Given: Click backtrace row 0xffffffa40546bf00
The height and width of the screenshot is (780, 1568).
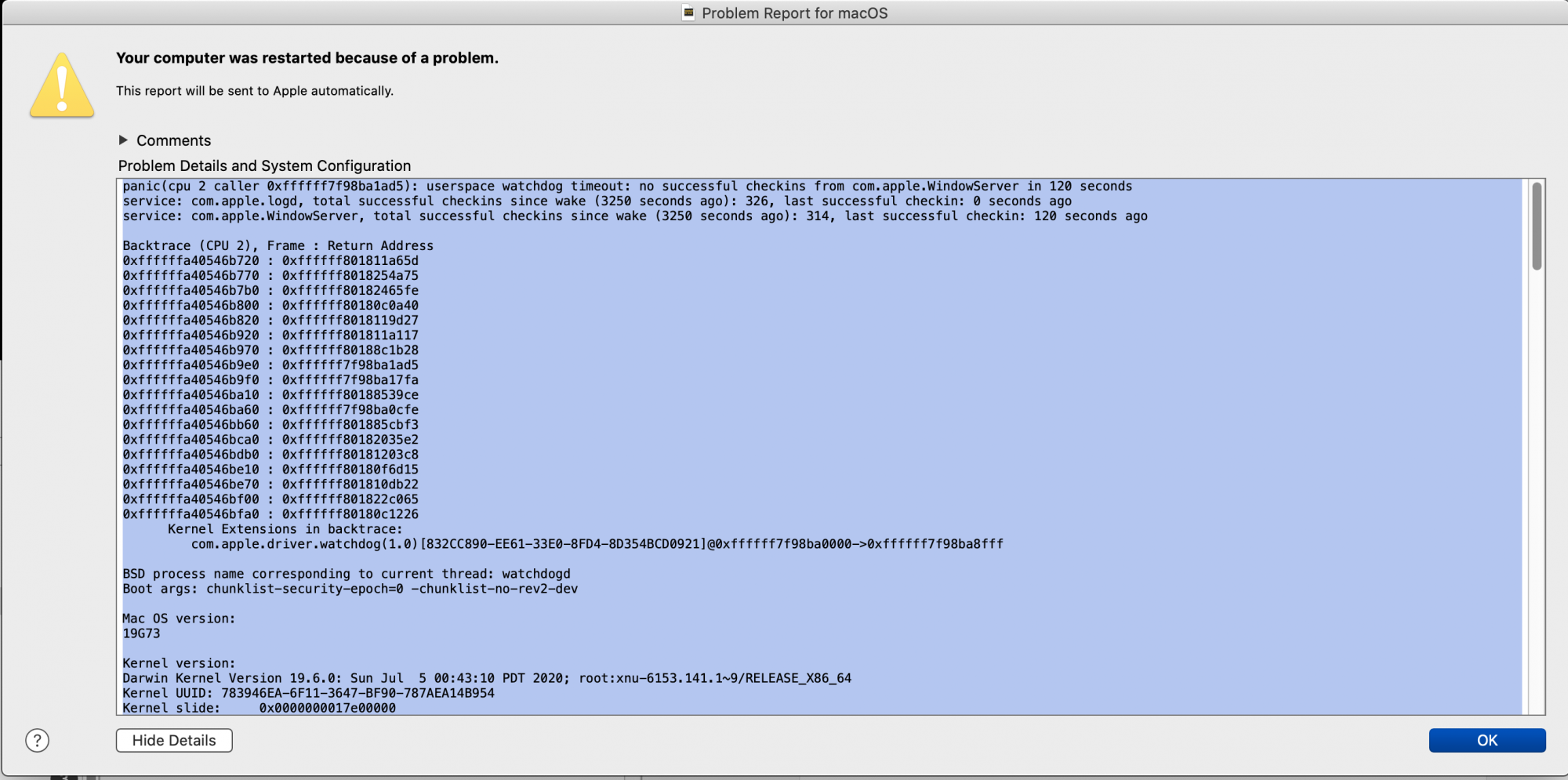Looking at the screenshot, I should (x=270, y=499).
